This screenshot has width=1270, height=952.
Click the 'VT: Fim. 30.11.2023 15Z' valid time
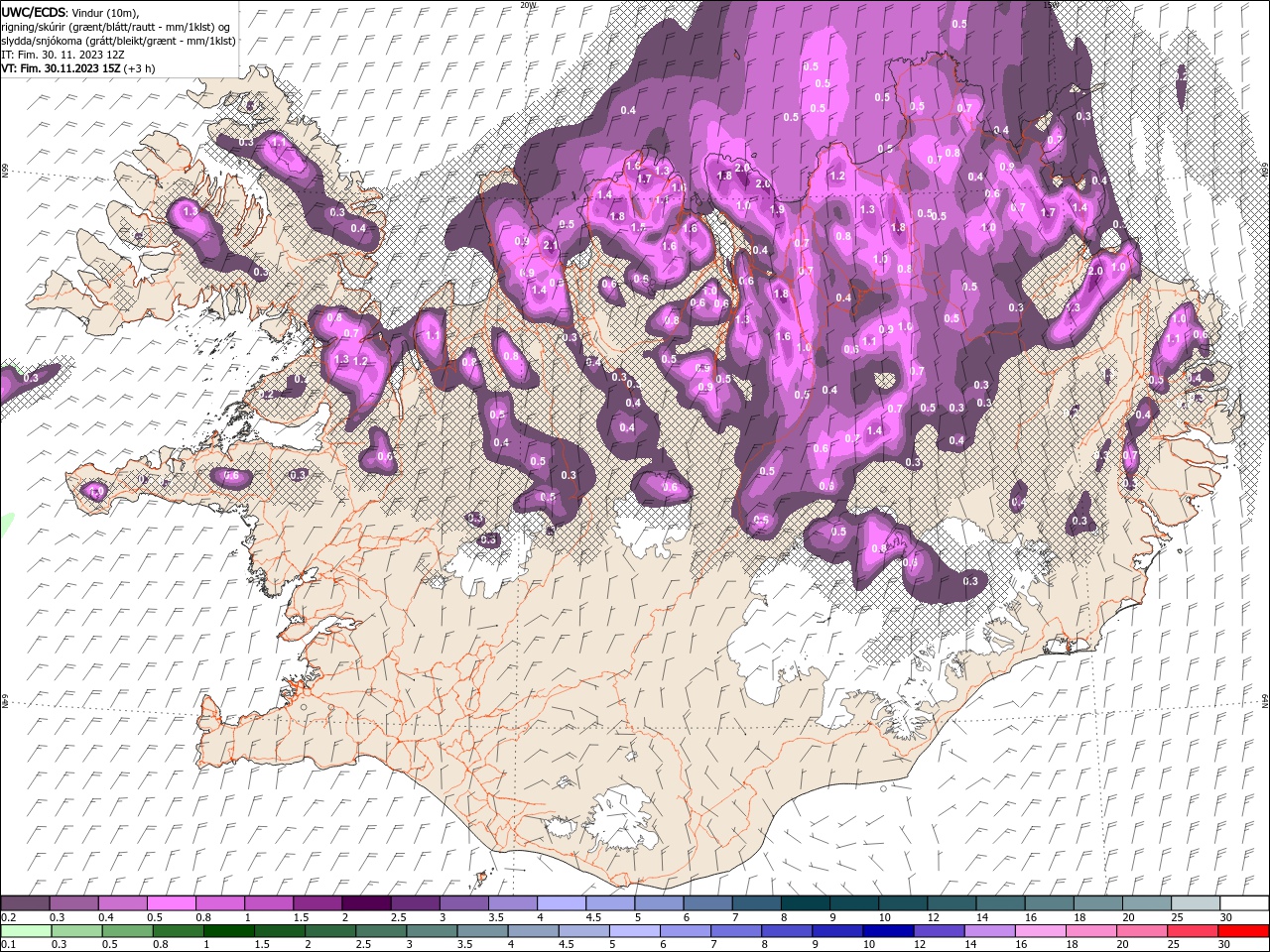61,68
